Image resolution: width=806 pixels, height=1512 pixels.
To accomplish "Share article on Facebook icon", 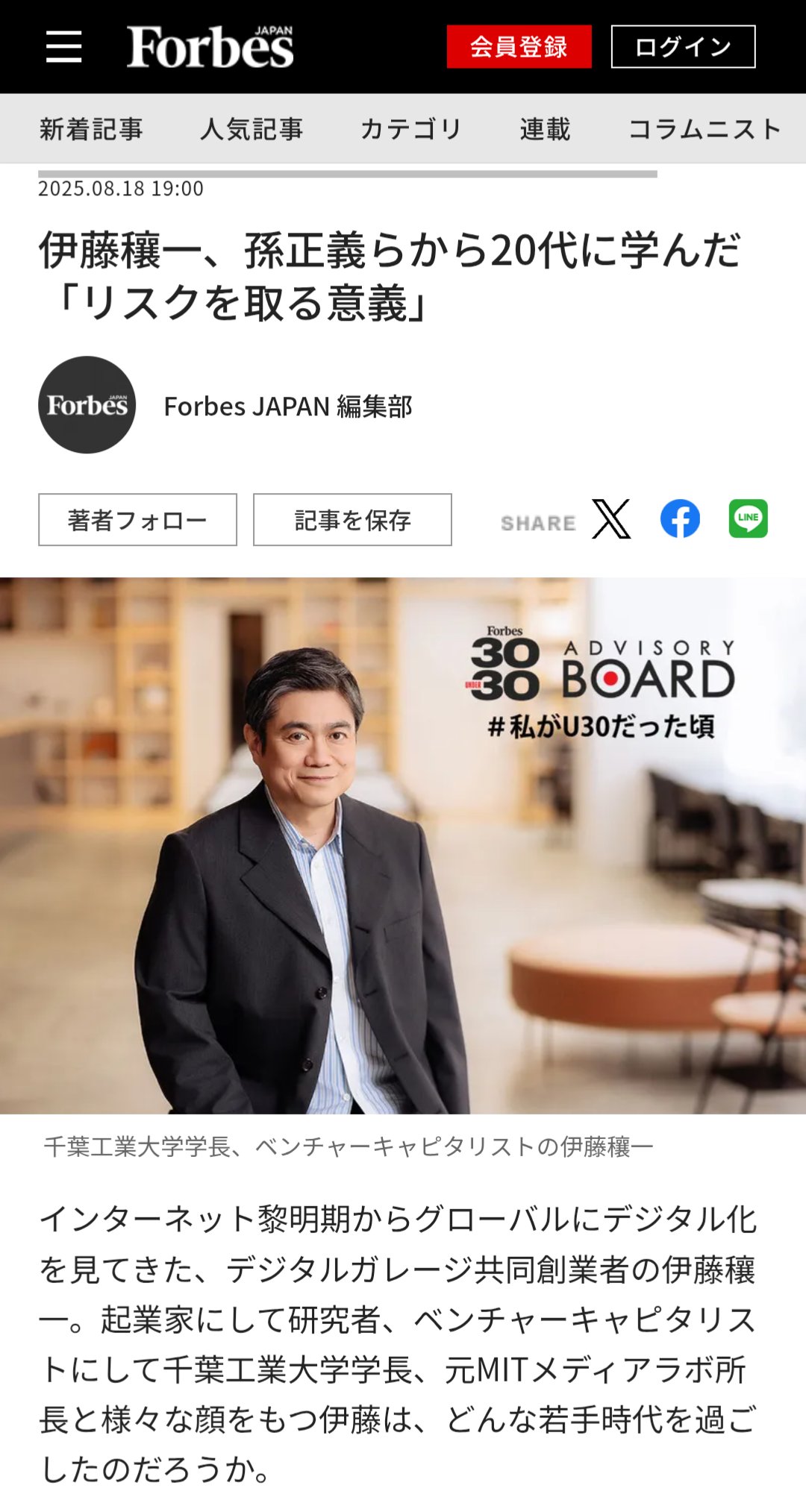I will click(680, 519).
